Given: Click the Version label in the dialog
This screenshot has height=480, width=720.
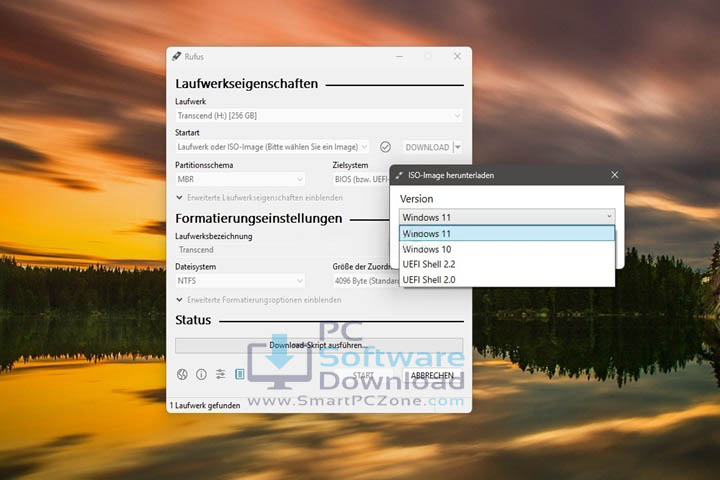Looking at the screenshot, I should pos(416,199).
